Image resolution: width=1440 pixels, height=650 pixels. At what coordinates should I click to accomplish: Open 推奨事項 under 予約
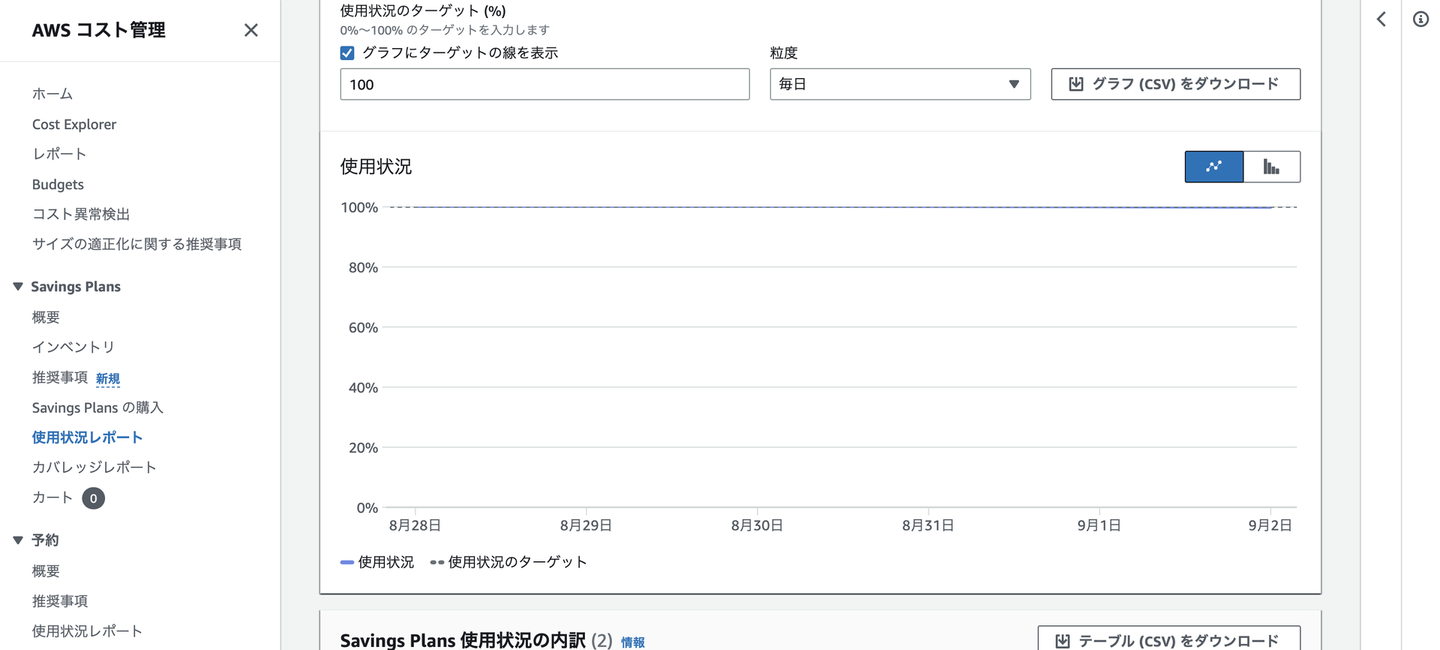(60, 601)
